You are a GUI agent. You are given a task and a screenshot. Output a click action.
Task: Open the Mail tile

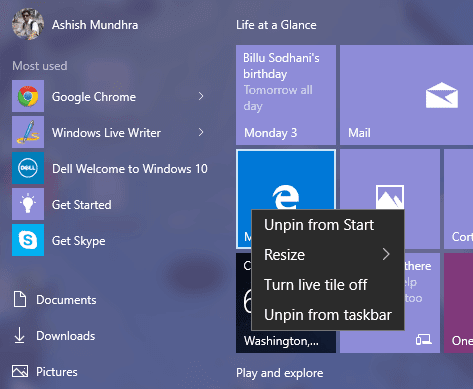(406, 95)
